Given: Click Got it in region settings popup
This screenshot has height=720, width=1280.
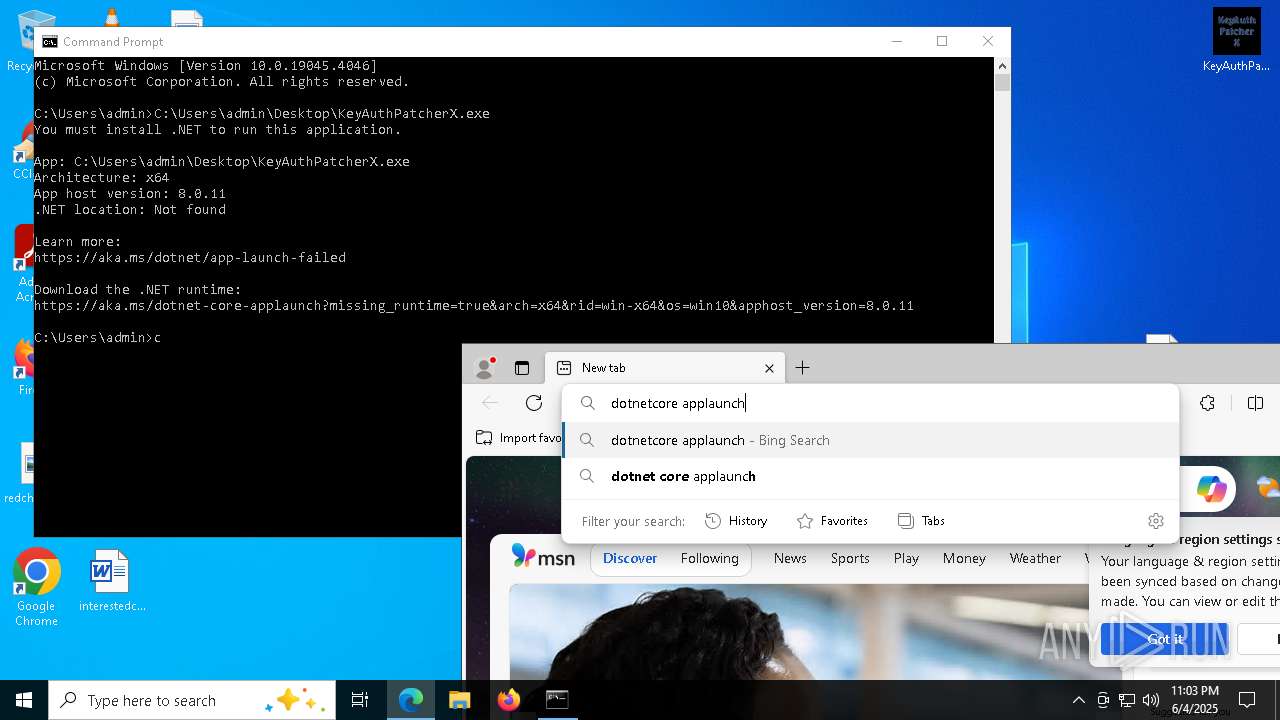Looking at the screenshot, I should coord(1164,639).
